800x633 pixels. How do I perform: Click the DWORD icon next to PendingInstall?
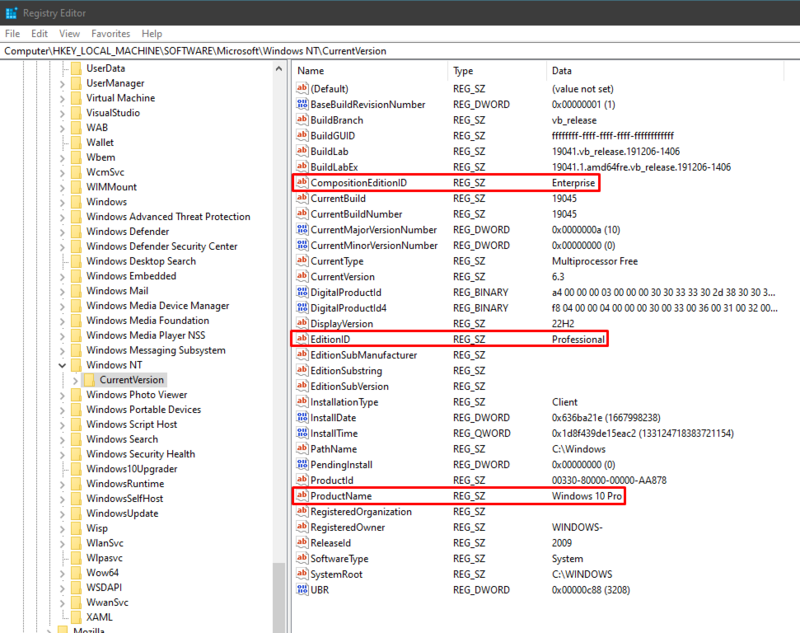coord(302,465)
